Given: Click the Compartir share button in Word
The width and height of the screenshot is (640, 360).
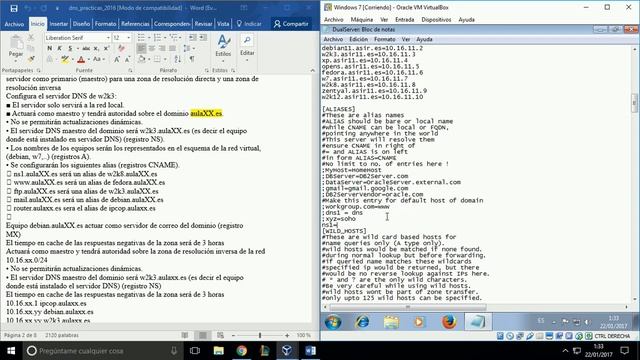Looking at the screenshot, I should point(291,24).
